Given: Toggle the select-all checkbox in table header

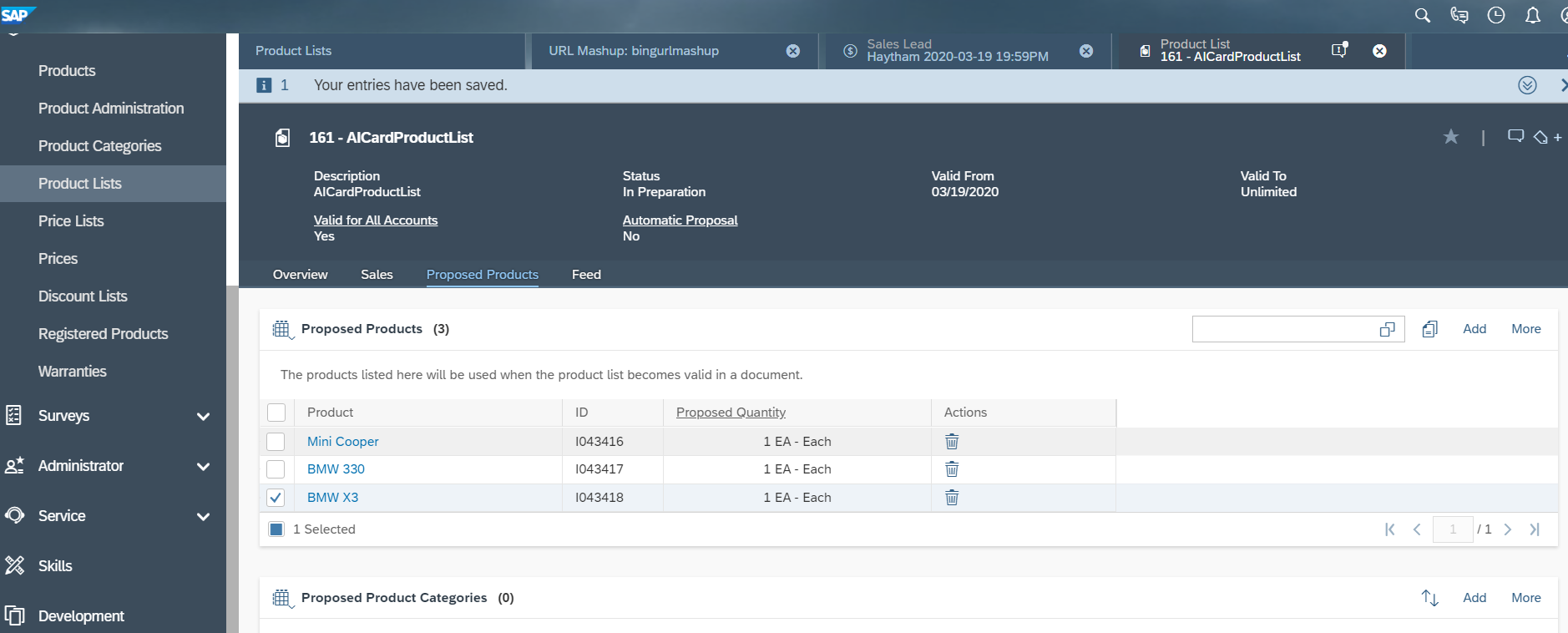Looking at the screenshot, I should (x=276, y=413).
